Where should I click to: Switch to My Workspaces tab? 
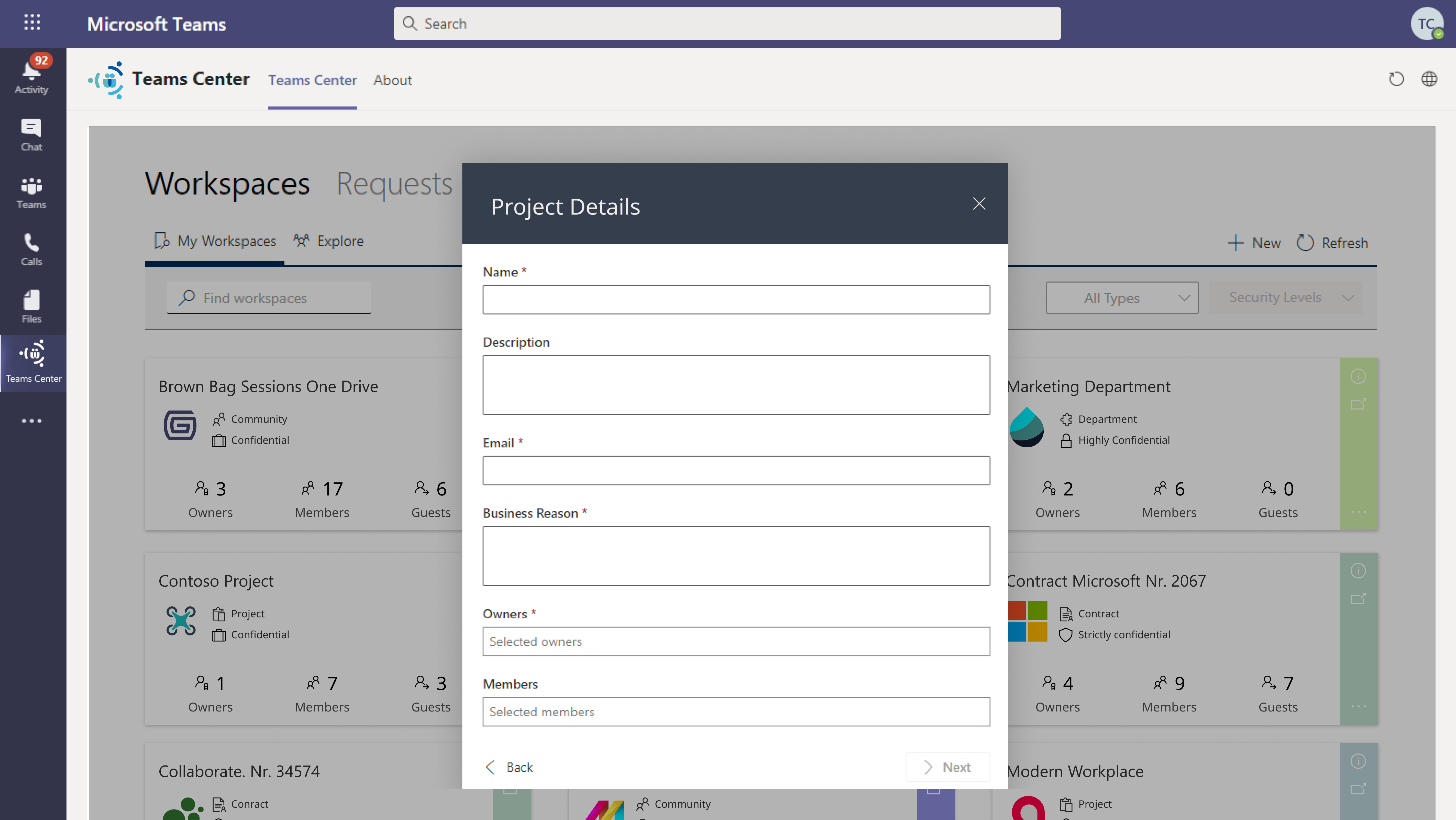pyautogui.click(x=215, y=242)
